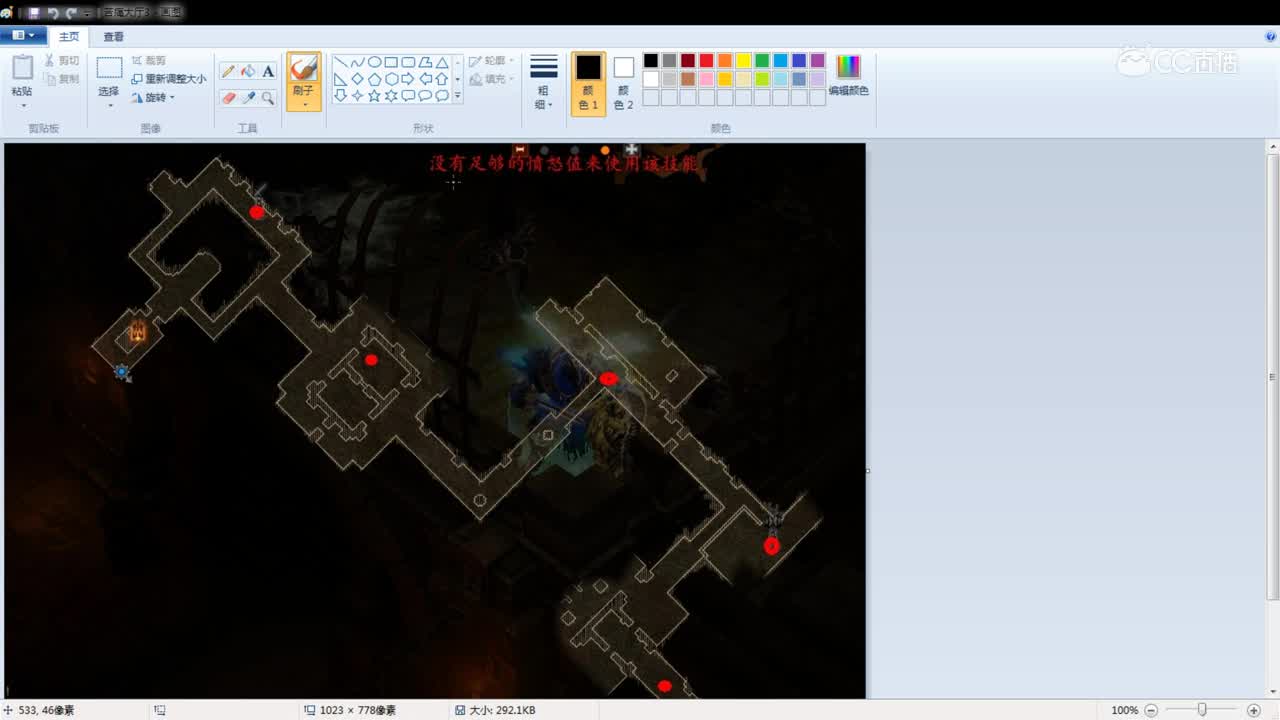Image resolution: width=1280 pixels, height=720 pixels.
Task: Open the Outline (轮廓) dropdown
Action: [x=491, y=61]
